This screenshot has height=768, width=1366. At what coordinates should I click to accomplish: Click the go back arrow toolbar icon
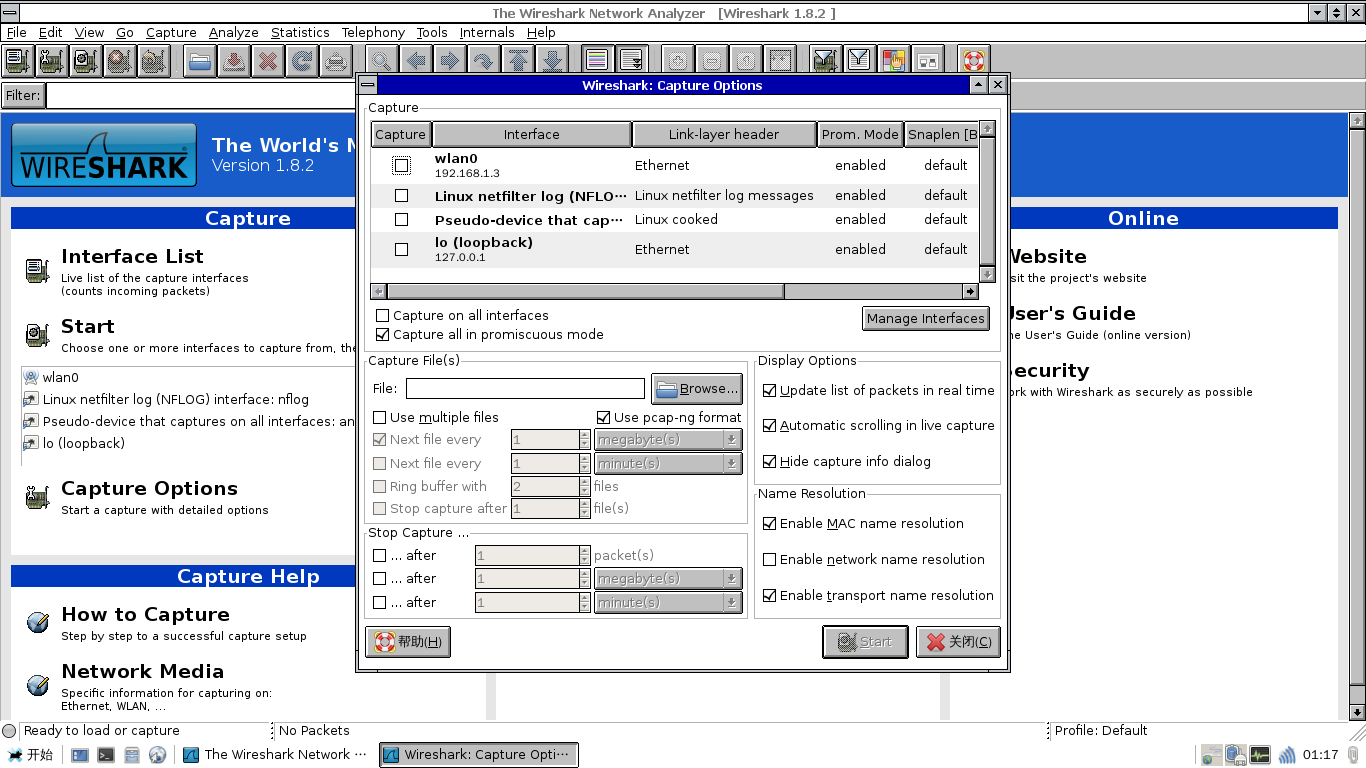pos(416,61)
